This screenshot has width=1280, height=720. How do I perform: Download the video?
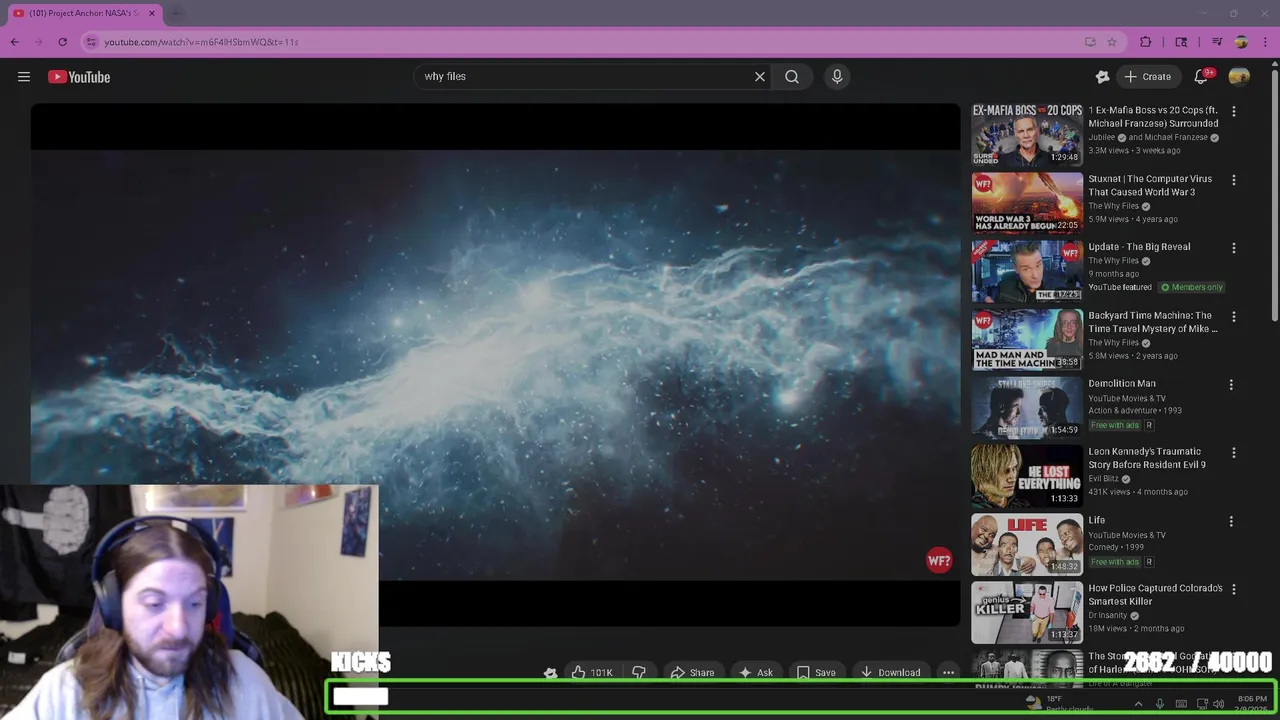point(890,672)
